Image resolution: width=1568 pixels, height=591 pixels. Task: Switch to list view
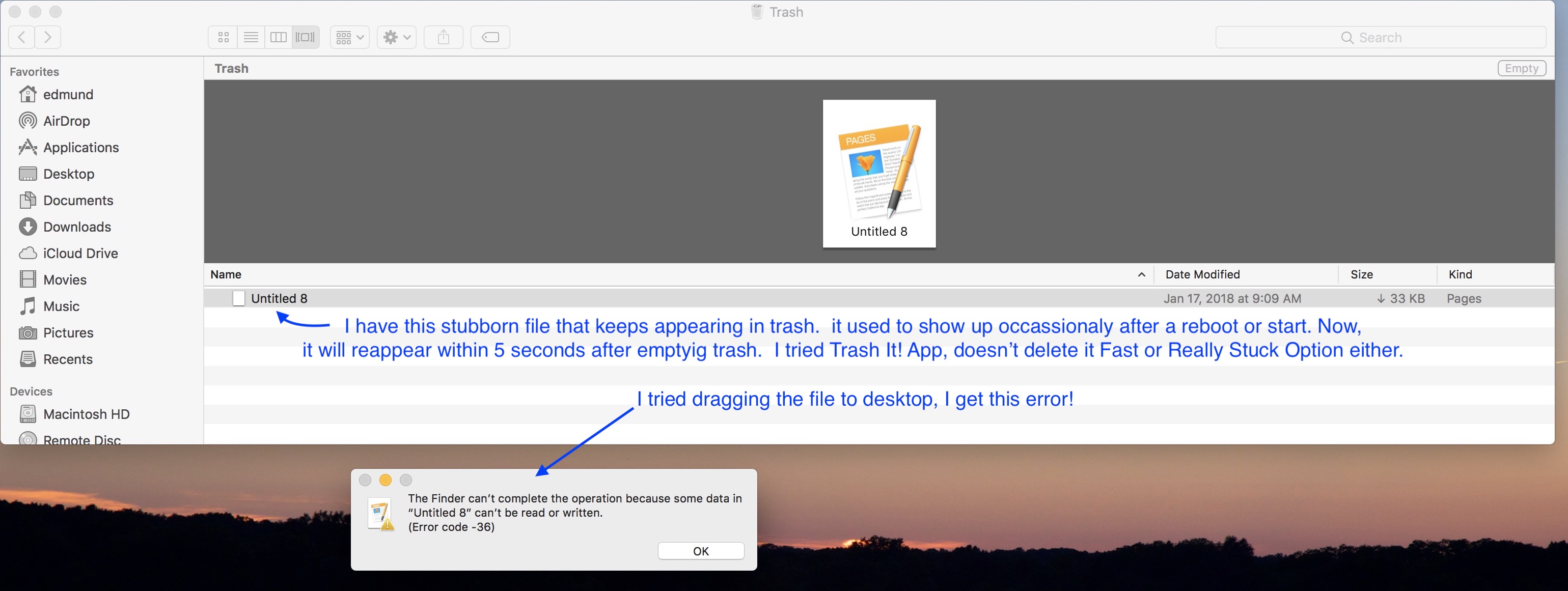coord(251,37)
